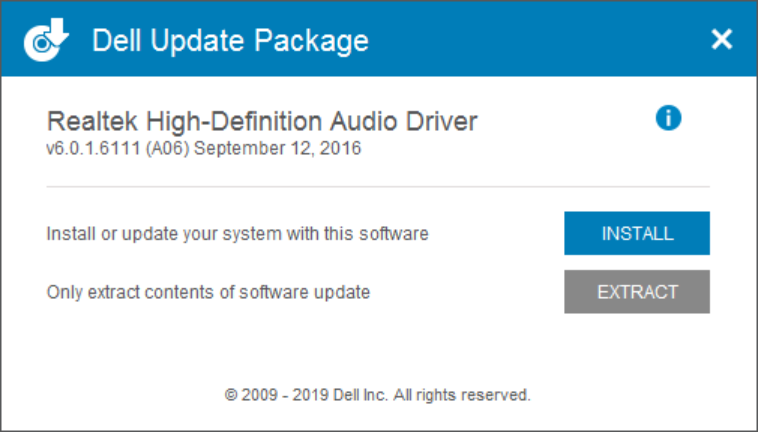Click the All rights reserved text
This screenshot has width=758, height=432.
tap(462, 395)
